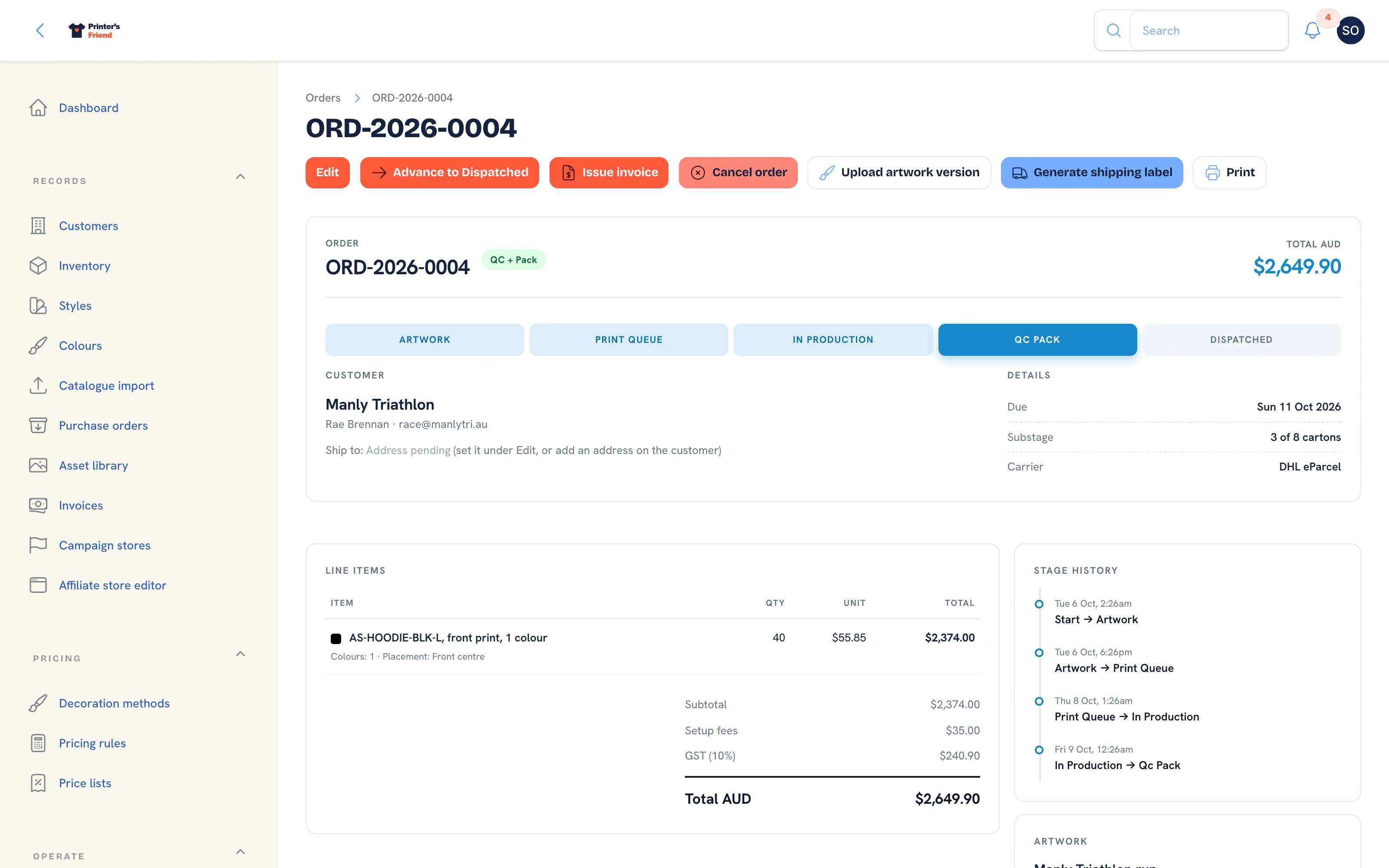
Task: Open notifications bell icon
Action: (1312, 30)
